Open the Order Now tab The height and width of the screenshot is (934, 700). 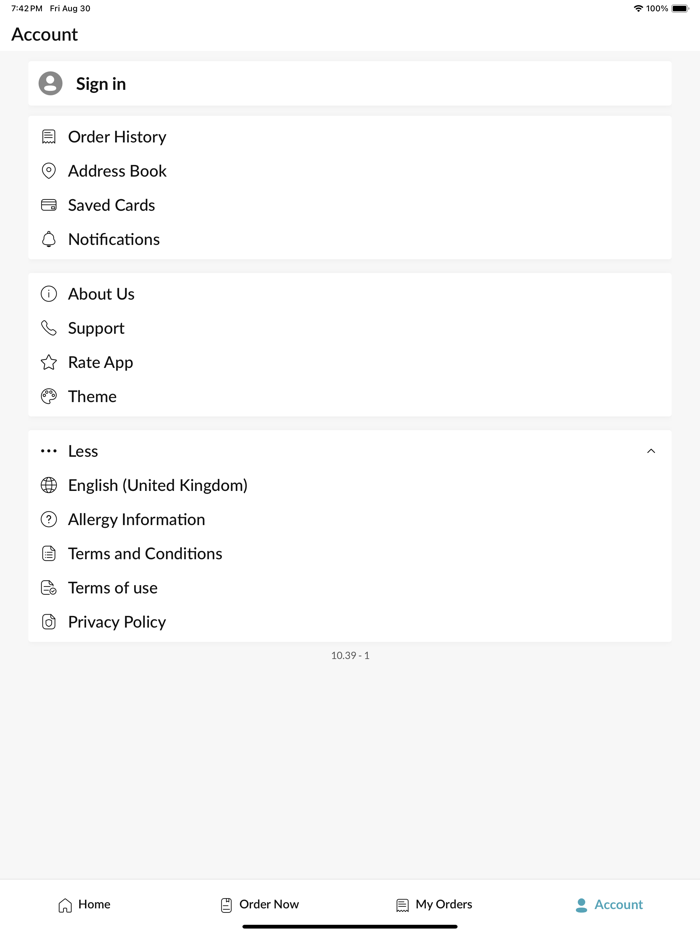coord(259,905)
